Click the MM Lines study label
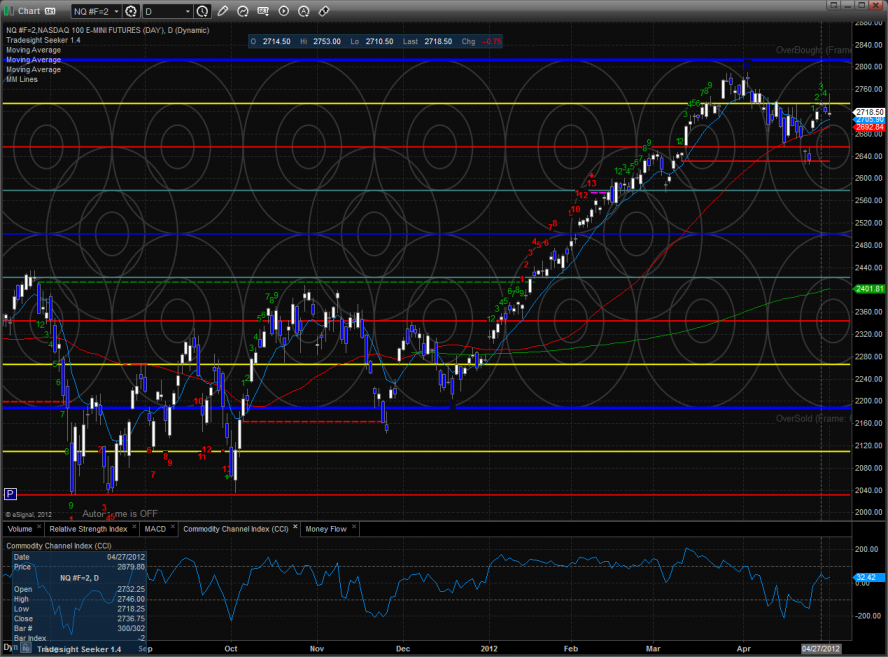Image resolution: width=888 pixels, height=657 pixels. [20, 77]
